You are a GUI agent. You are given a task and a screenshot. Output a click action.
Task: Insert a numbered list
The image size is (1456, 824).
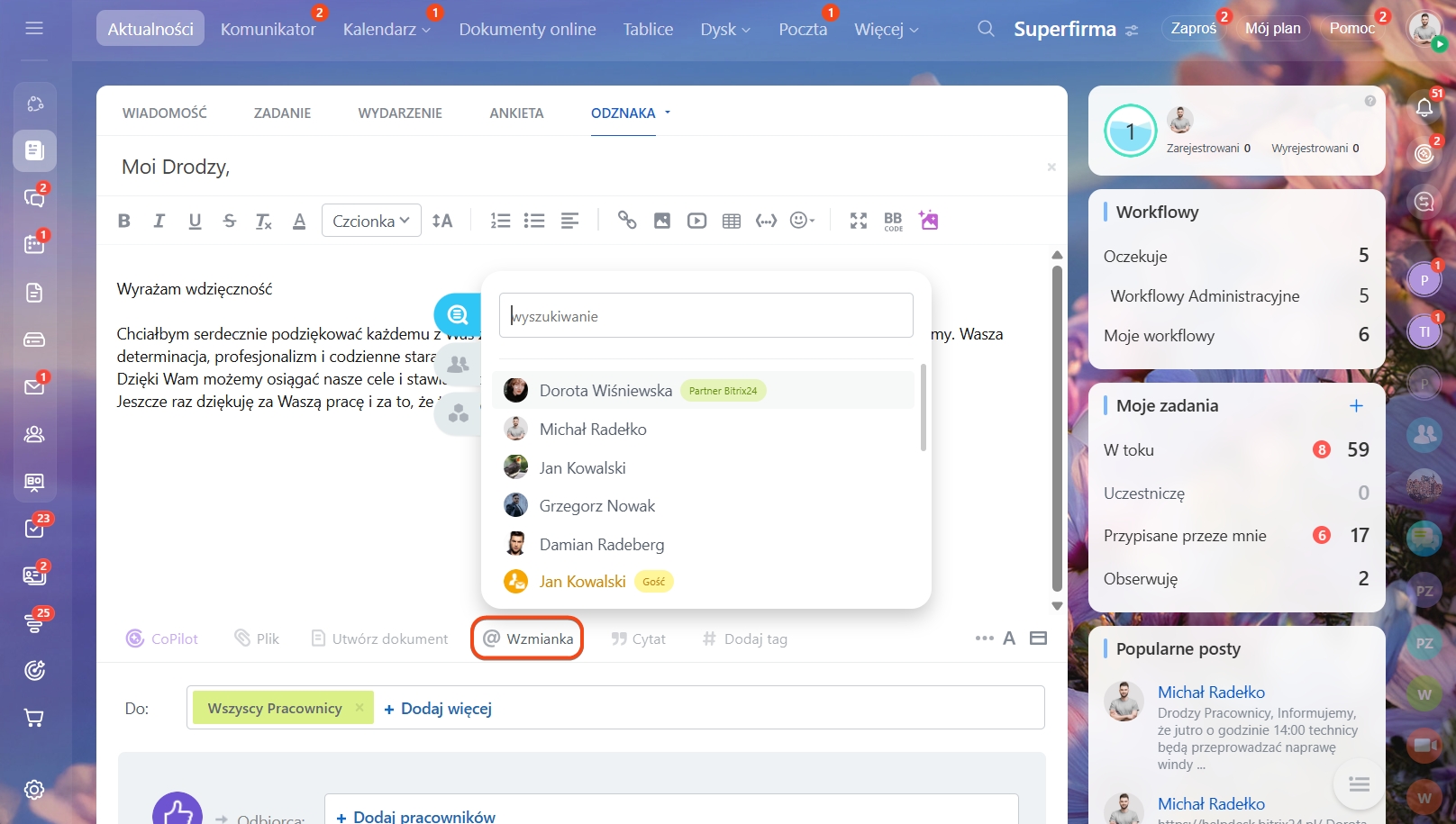coord(500,221)
